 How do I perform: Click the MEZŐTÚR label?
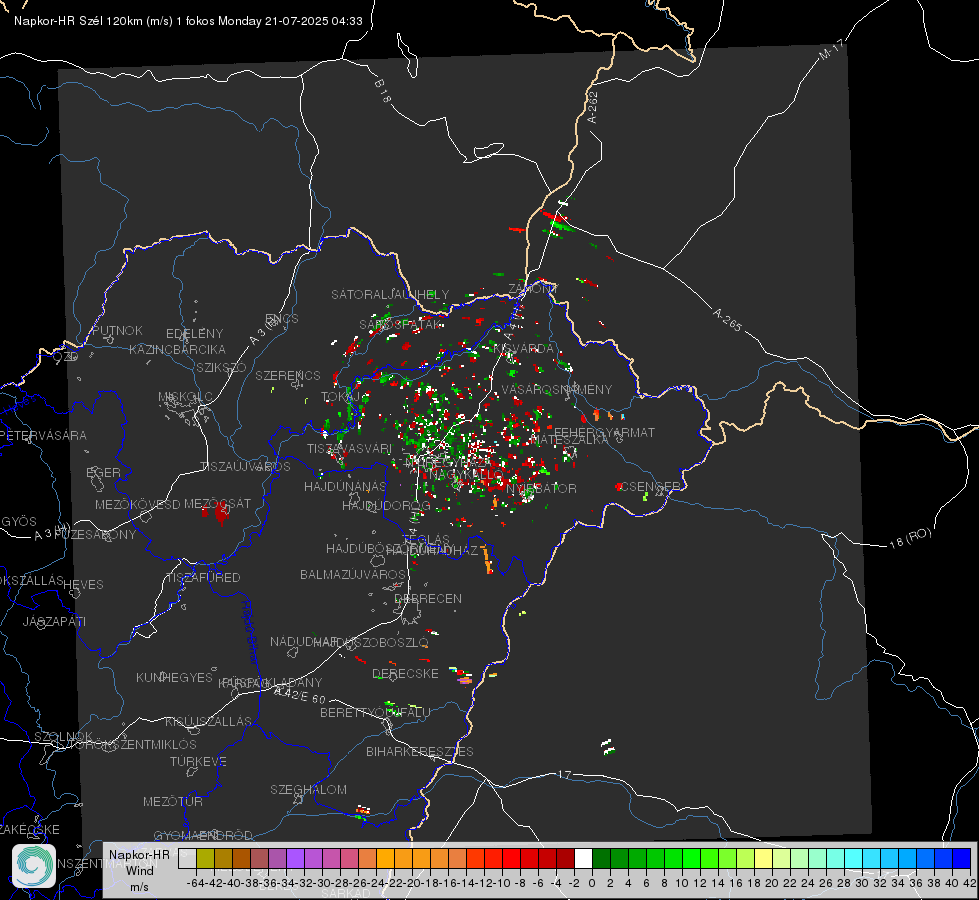coord(173,801)
